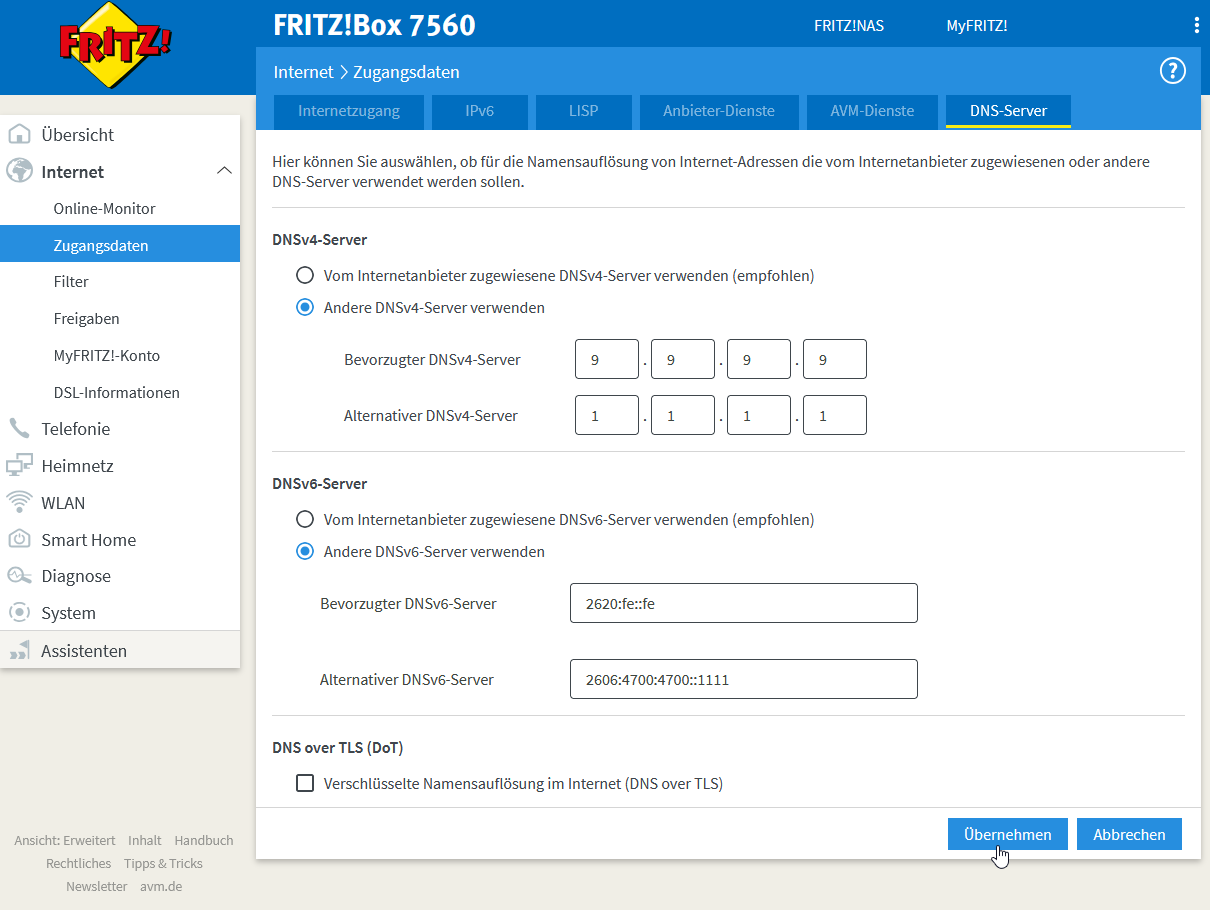Open FRITZ!NAS from the header
This screenshot has height=910, width=1210.
coord(848,25)
